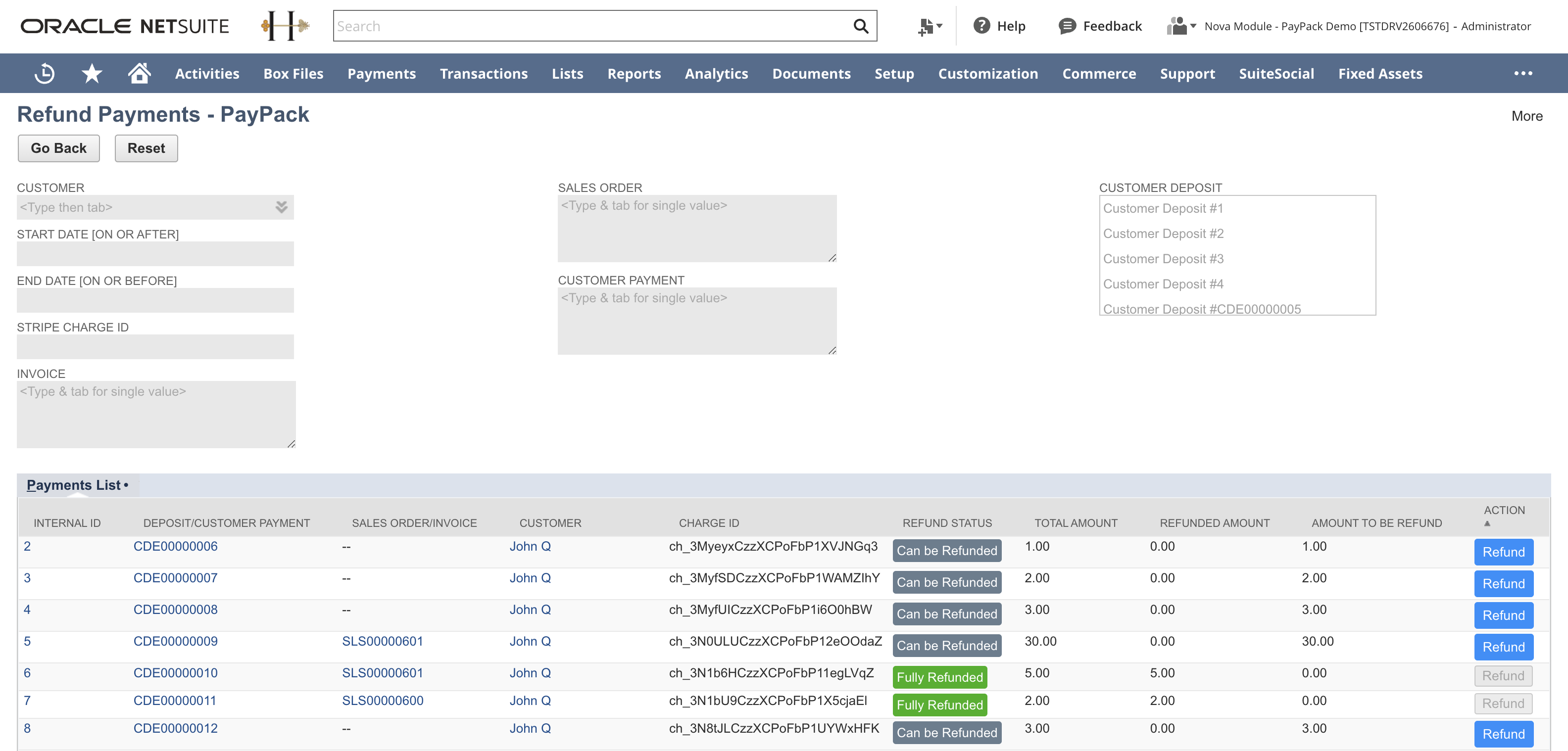Click the End Date input field
Image resolution: width=1568 pixels, height=751 pixels.
[155, 300]
